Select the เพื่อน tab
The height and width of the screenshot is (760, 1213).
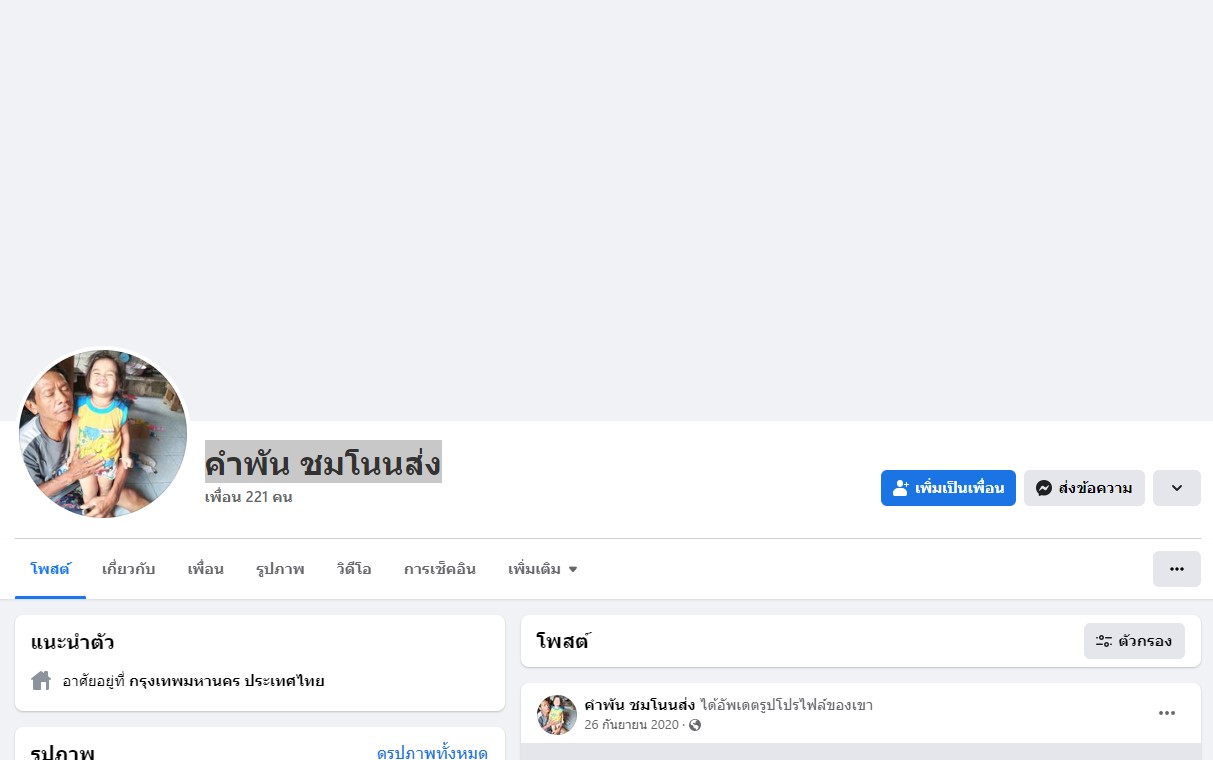click(x=206, y=569)
